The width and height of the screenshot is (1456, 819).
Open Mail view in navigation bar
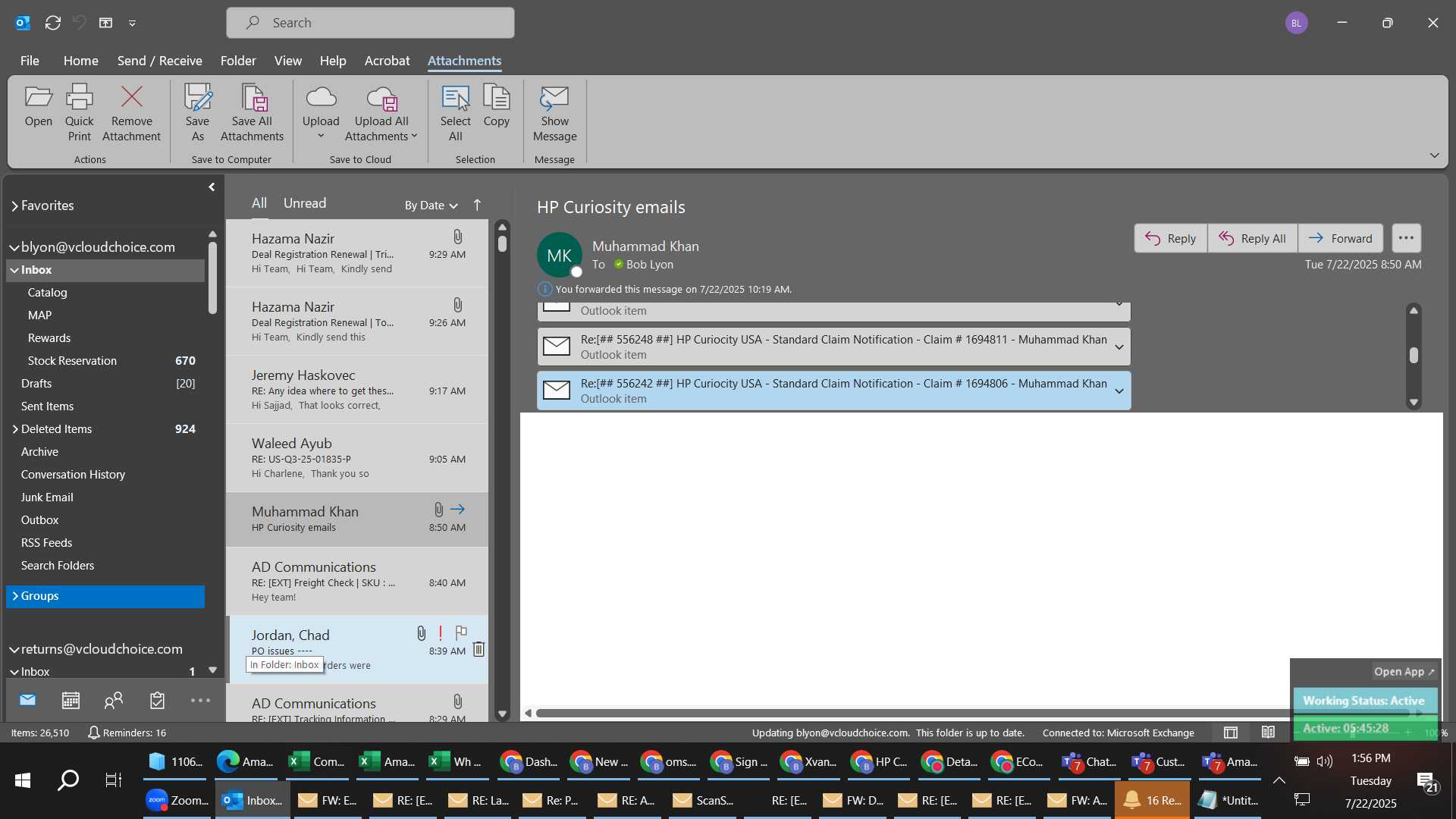tap(28, 700)
